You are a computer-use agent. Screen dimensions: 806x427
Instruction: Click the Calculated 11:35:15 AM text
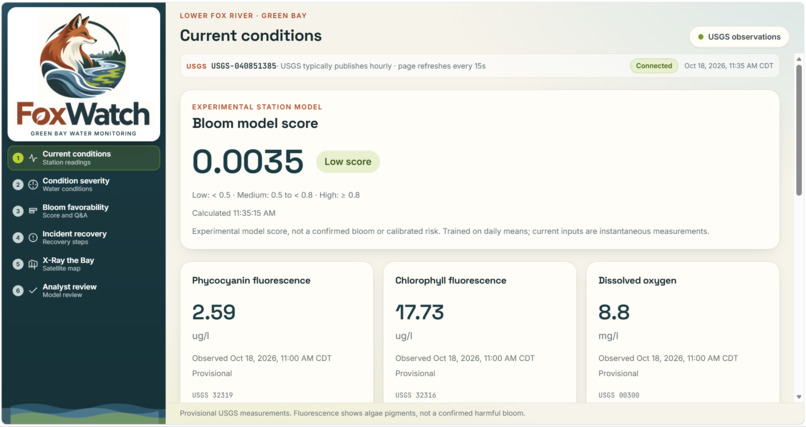234,213
